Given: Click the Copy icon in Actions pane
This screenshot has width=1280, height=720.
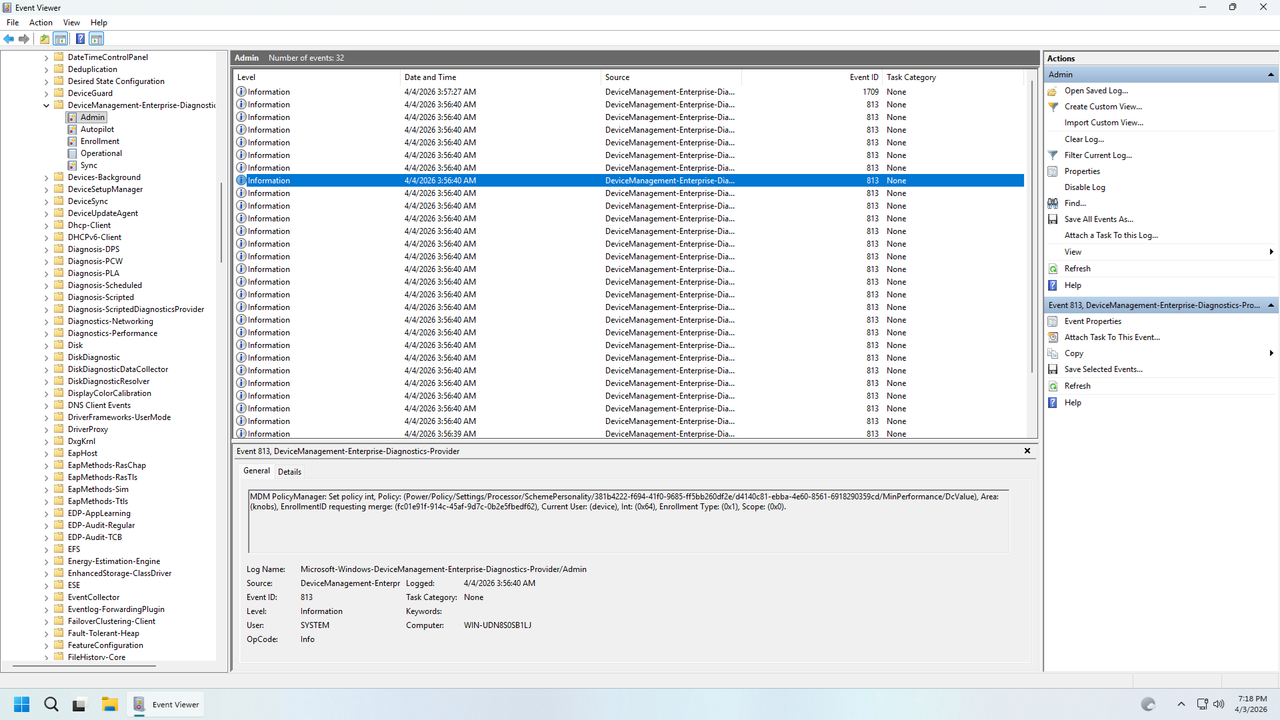Looking at the screenshot, I should [1053, 353].
